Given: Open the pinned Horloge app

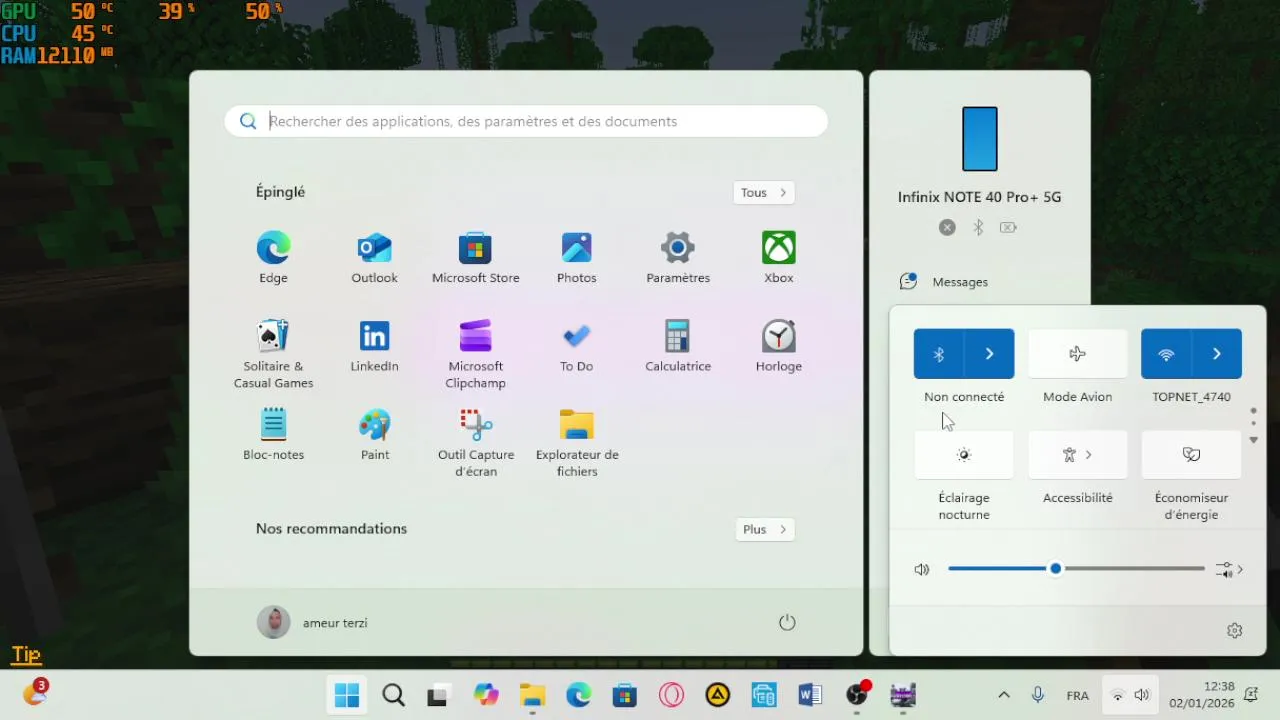Looking at the screenshot, I should (779, 346).
